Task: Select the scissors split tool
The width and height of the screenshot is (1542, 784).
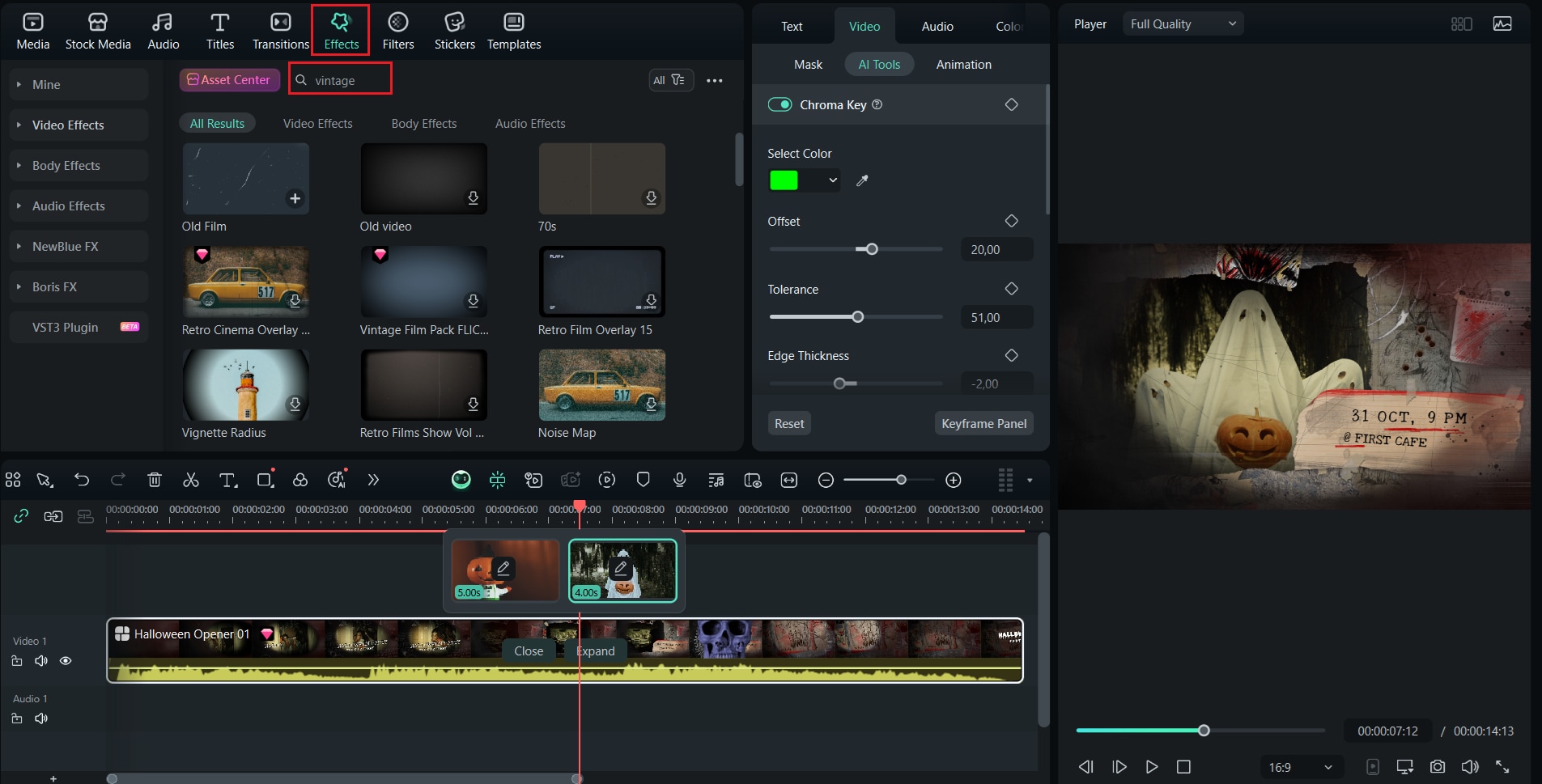Action: 191,480
